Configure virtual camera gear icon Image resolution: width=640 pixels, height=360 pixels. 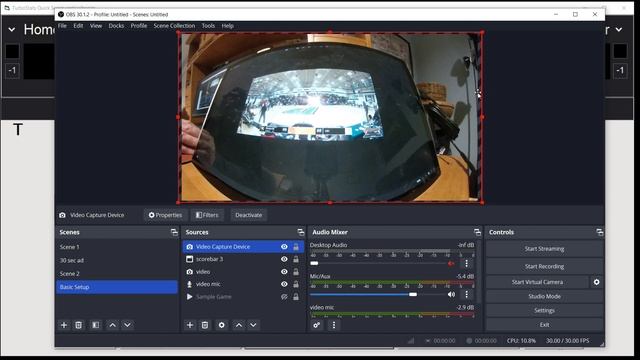[596, 282]
